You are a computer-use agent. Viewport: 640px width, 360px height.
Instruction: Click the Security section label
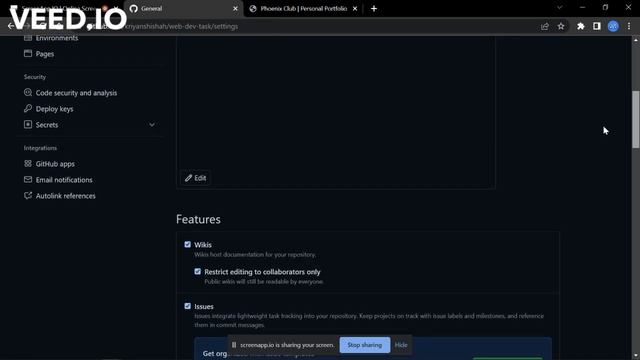click(x=35, y=77)
